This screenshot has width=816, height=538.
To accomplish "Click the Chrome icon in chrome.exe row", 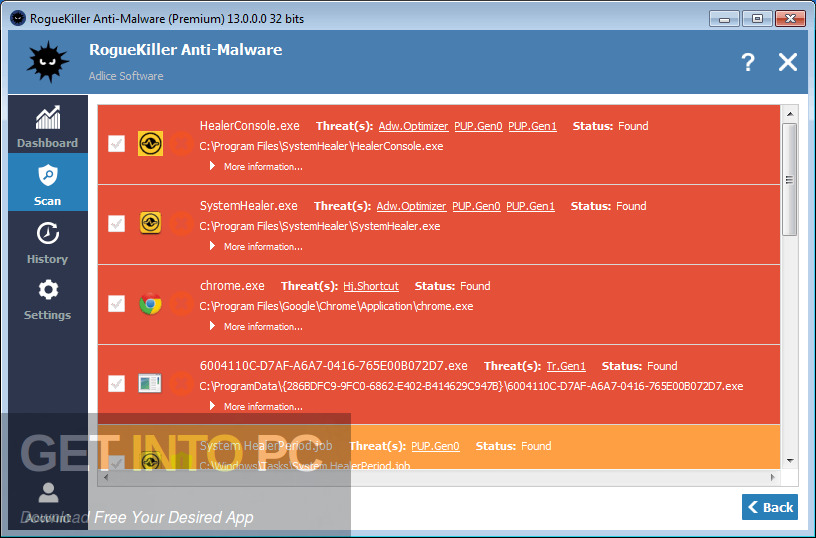I will point(150,303).
